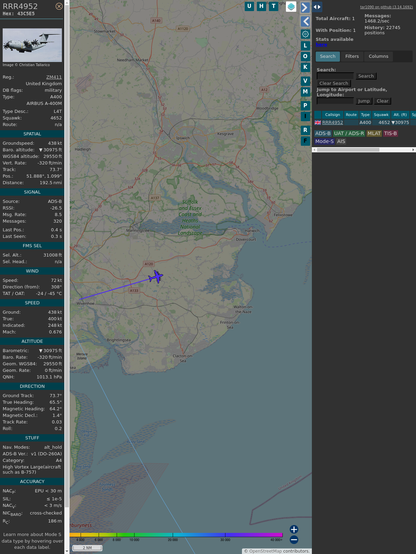The width and height of the screenshot is (416, 554).
Task: Close the RRR4952 aircraft info panel
Action: pos(59,6)
